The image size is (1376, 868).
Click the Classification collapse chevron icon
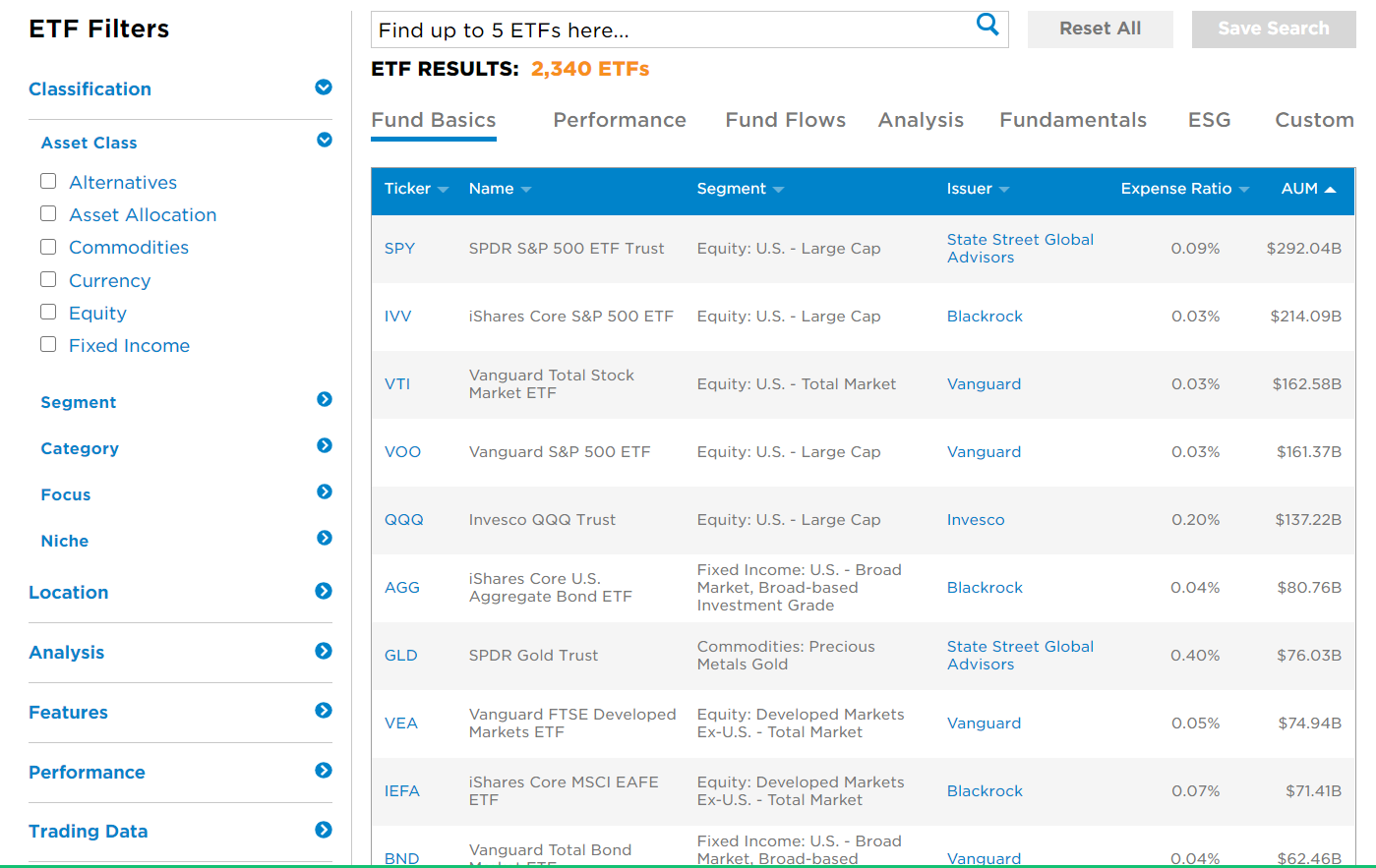click(x=324, y=87)
